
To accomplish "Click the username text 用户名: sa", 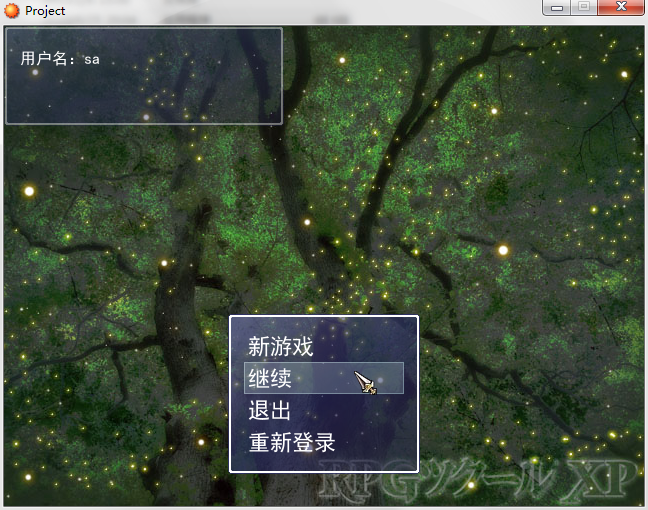I will (60, 59).
